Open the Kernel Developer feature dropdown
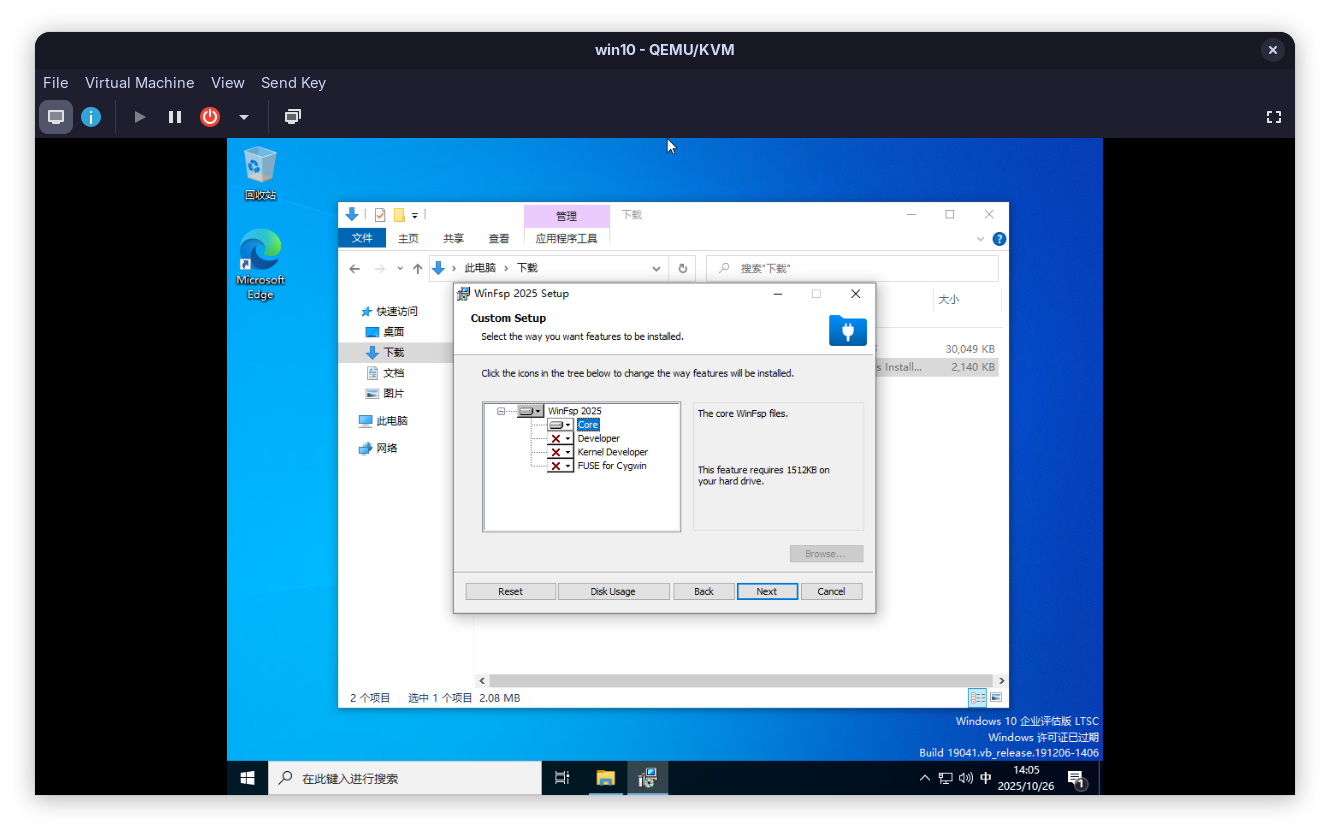Image resolution: width=1330 pixels, height=833 pixels. [561, 452]
